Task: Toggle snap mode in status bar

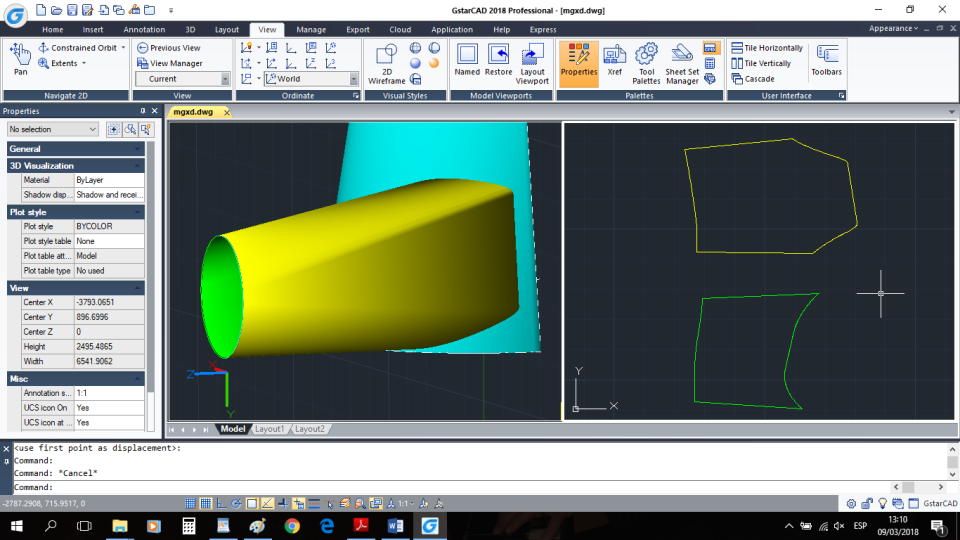Action: coord(191,503)
